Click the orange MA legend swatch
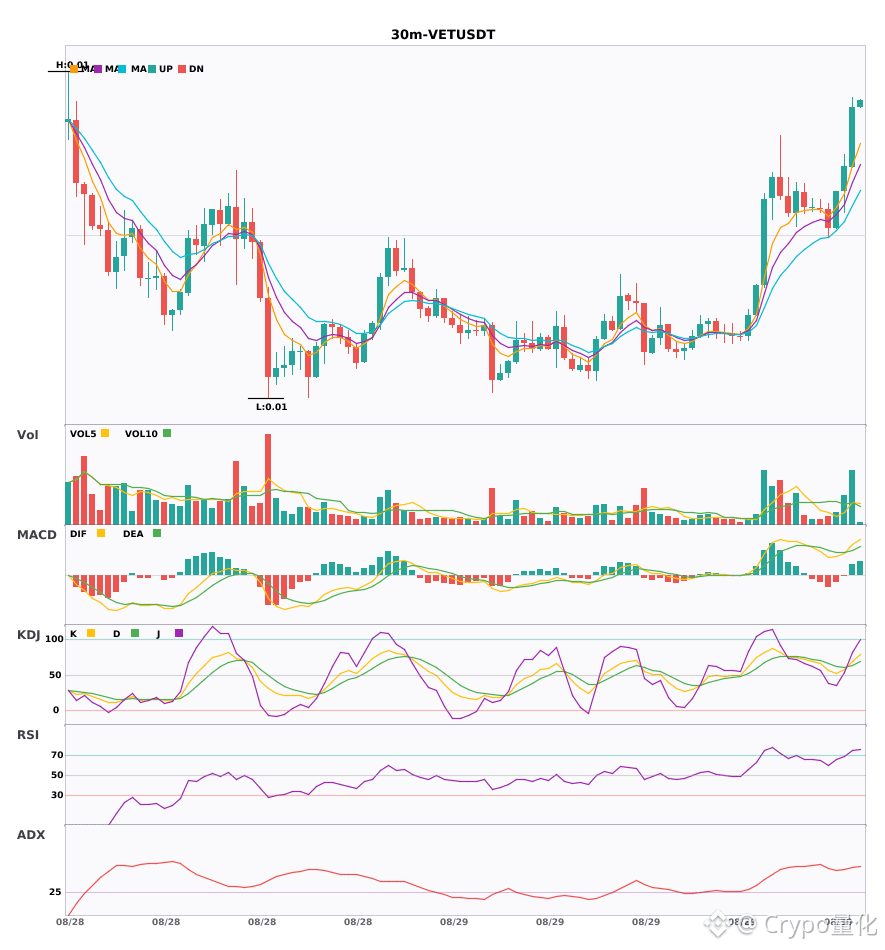 74,69
